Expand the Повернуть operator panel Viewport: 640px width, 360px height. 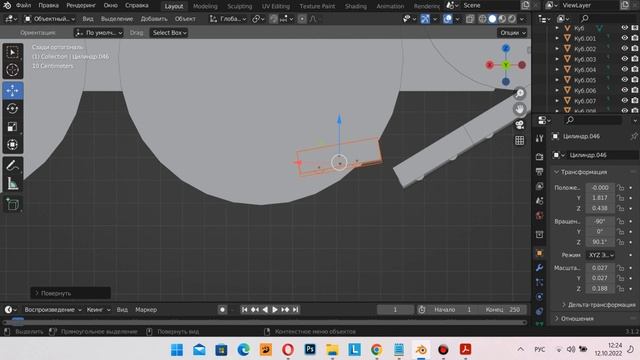coord(70,293)
